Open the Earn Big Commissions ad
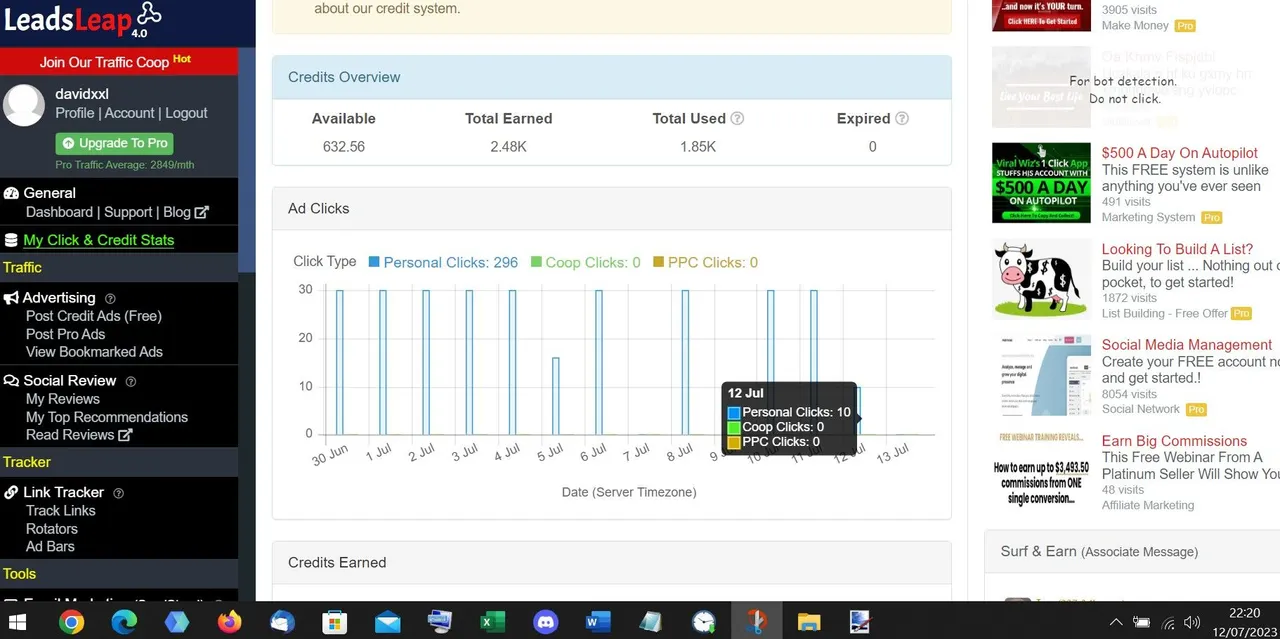The image size is (1280, 639). 1174,441
